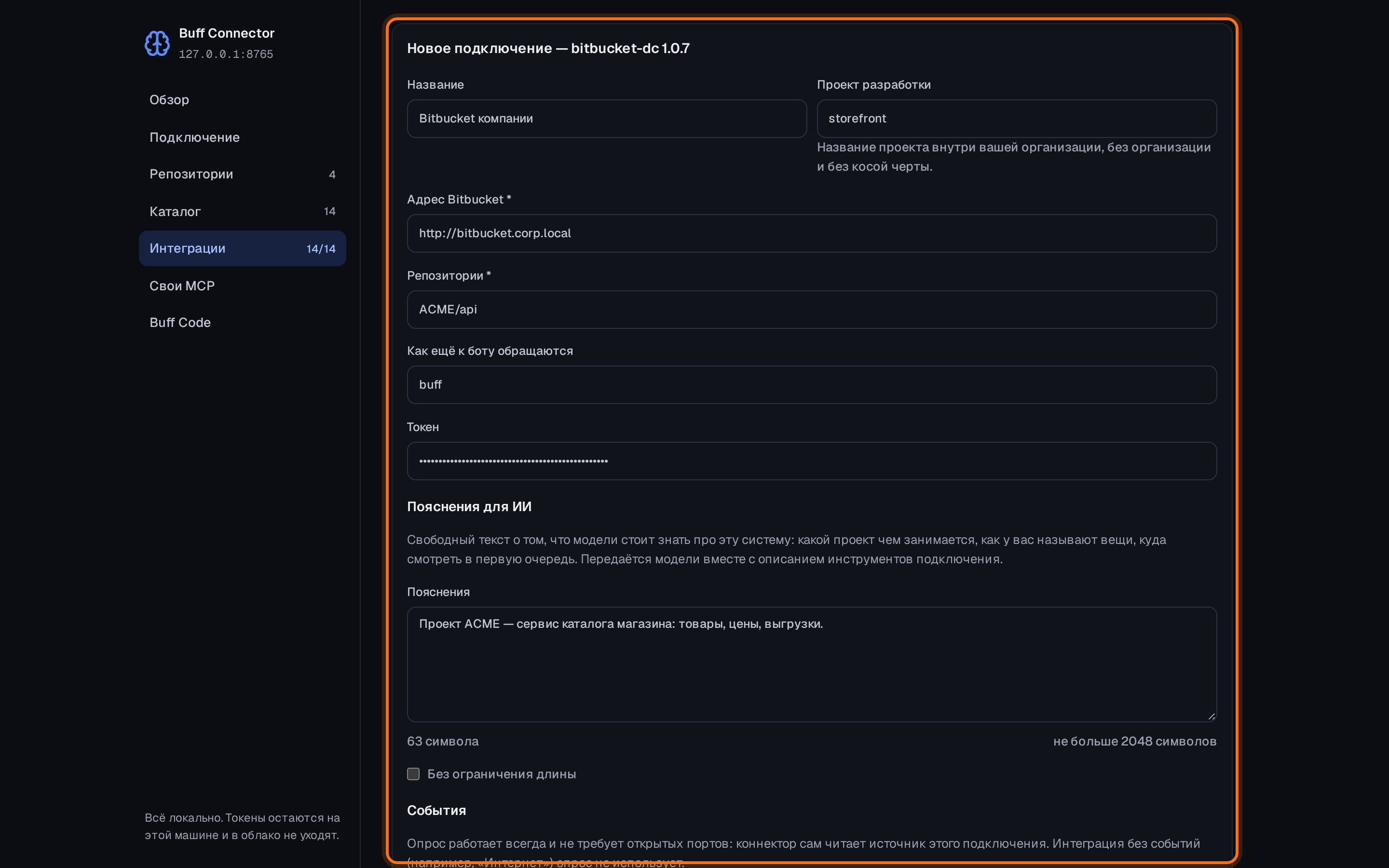
Task: Open the Обзор section
Action: click(242, 100)
